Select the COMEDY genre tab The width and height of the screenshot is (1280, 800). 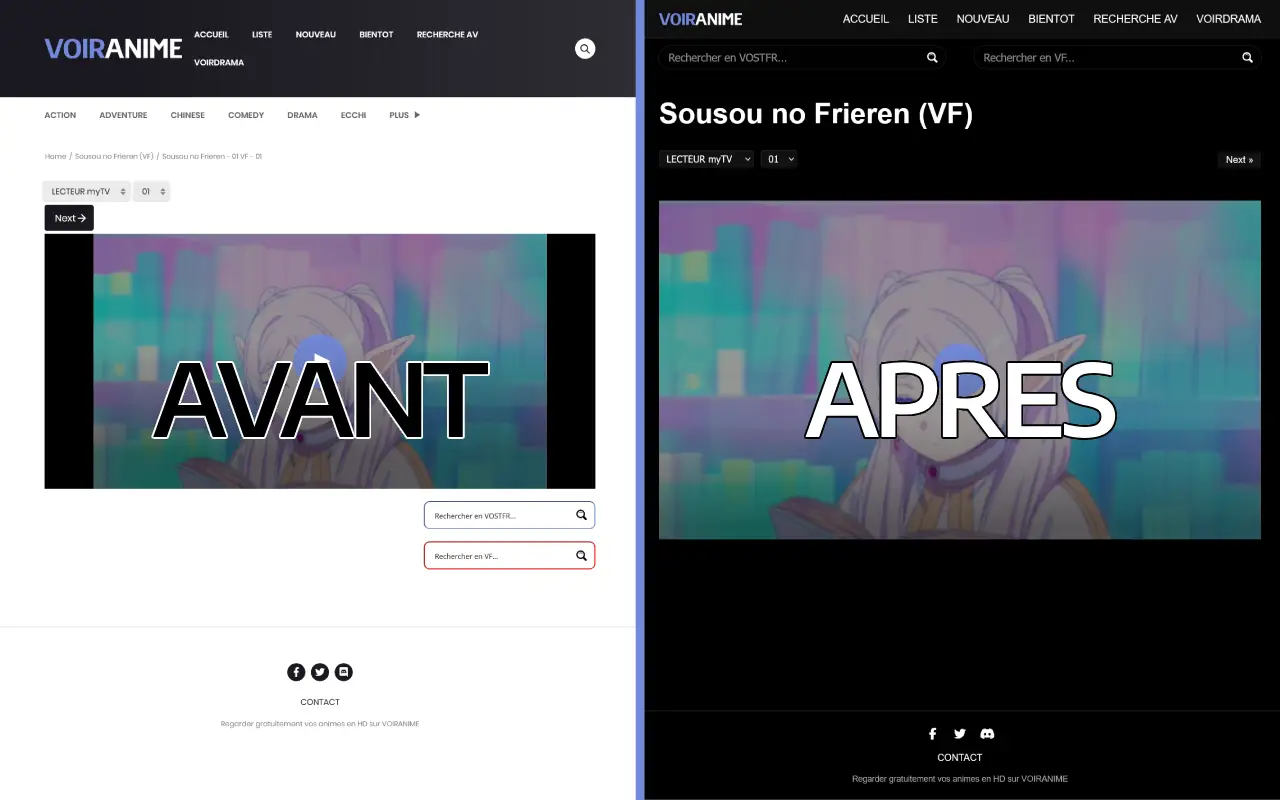click(x=246, y=115)
